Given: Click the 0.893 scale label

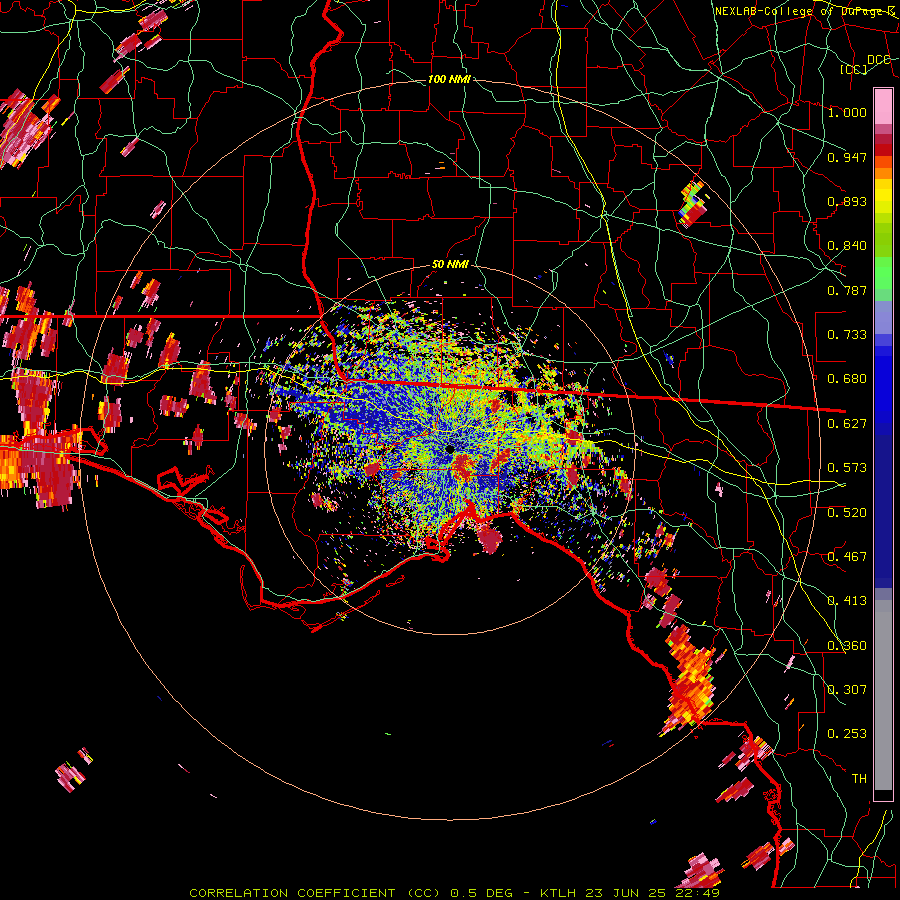Looking at the screenshot, I should [x=847, y=201].
